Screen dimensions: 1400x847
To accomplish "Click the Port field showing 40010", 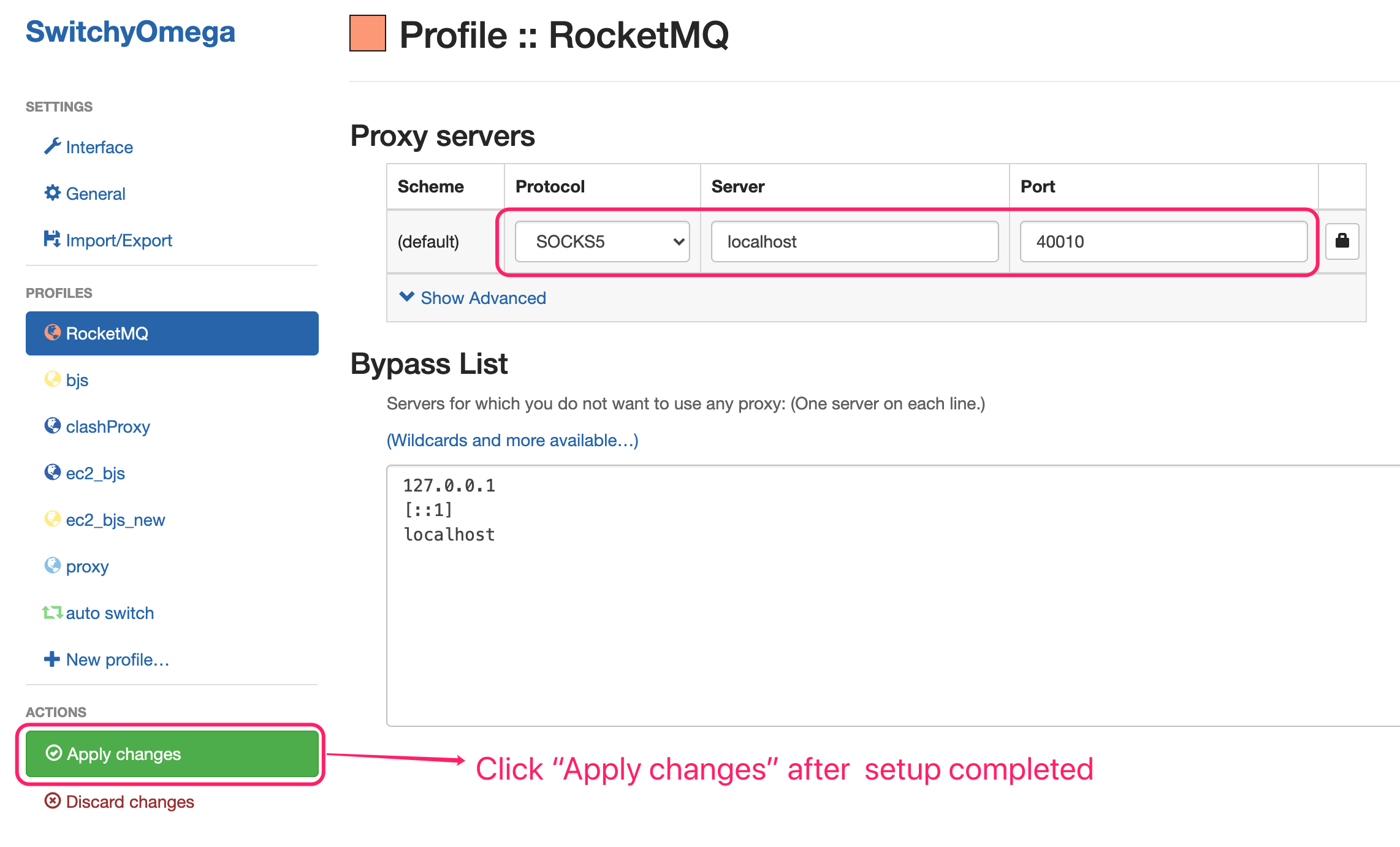I will (x=1163, y=241).
